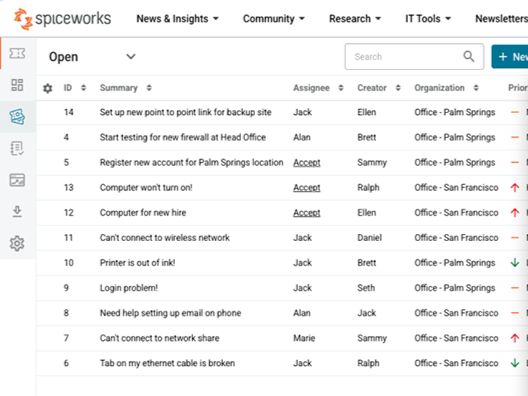Click ticket ID 14 cell
Screen dimensions: 528x396
(x=69, y=112)
